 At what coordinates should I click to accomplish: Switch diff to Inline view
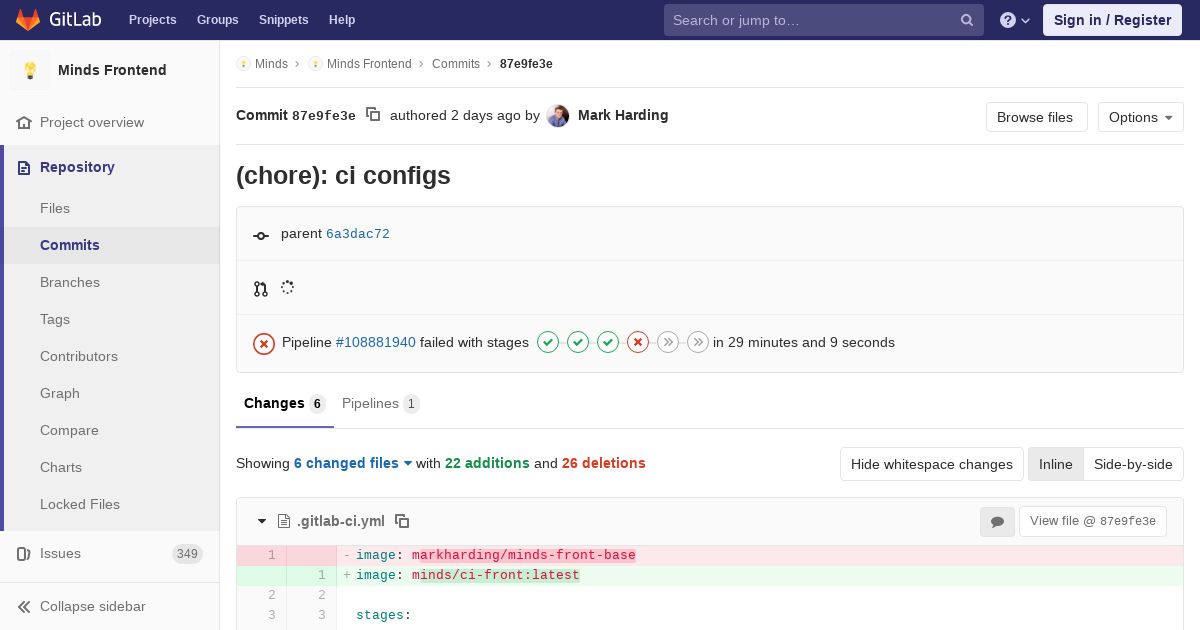tap(1055, 464)
